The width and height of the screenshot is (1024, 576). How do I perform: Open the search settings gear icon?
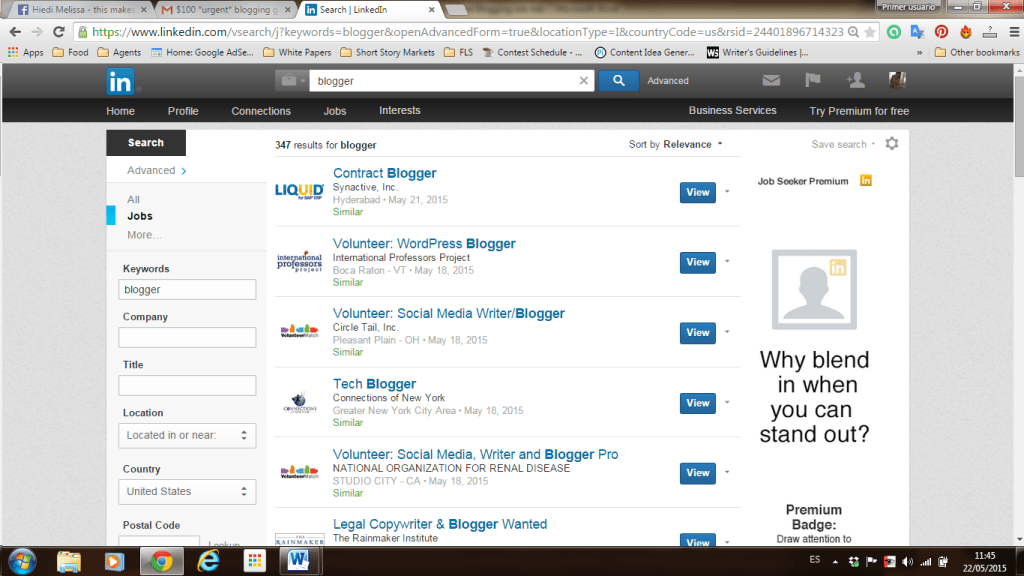[x=891, y=144]
